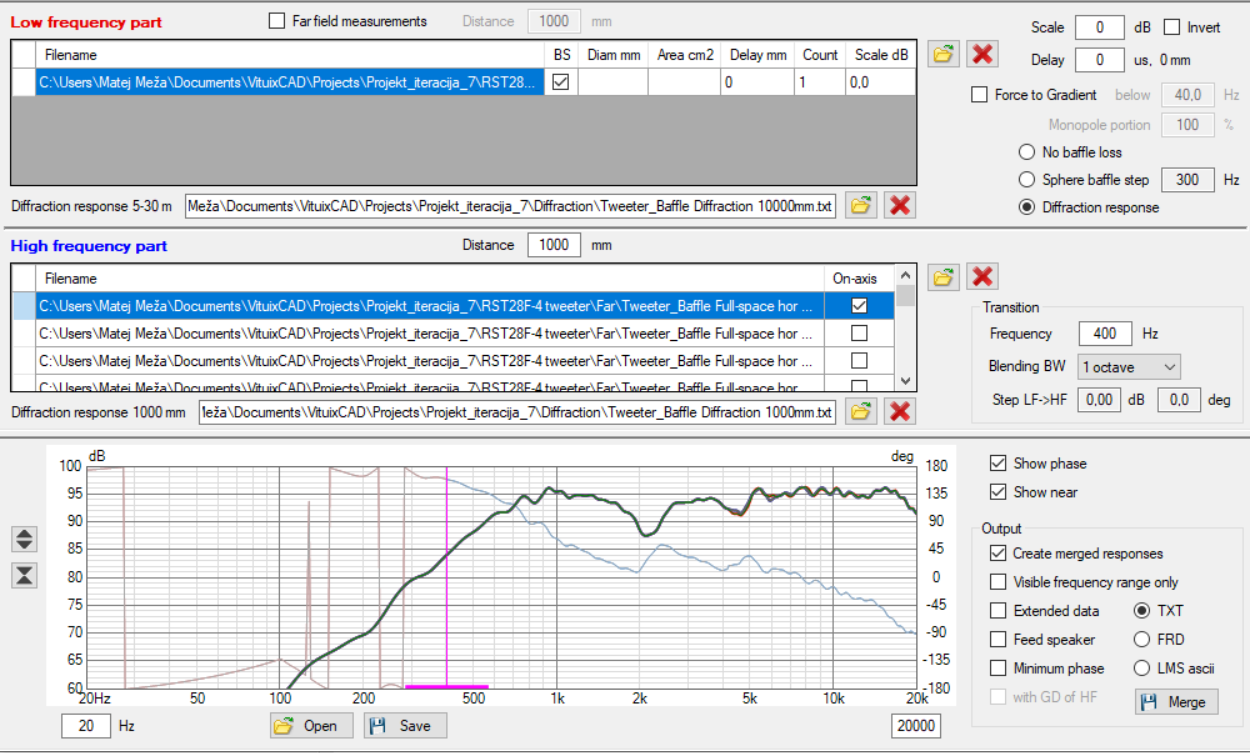Click magenta transition frequency marker on chart
This screenshot has height=753, width=1250.
446,577
